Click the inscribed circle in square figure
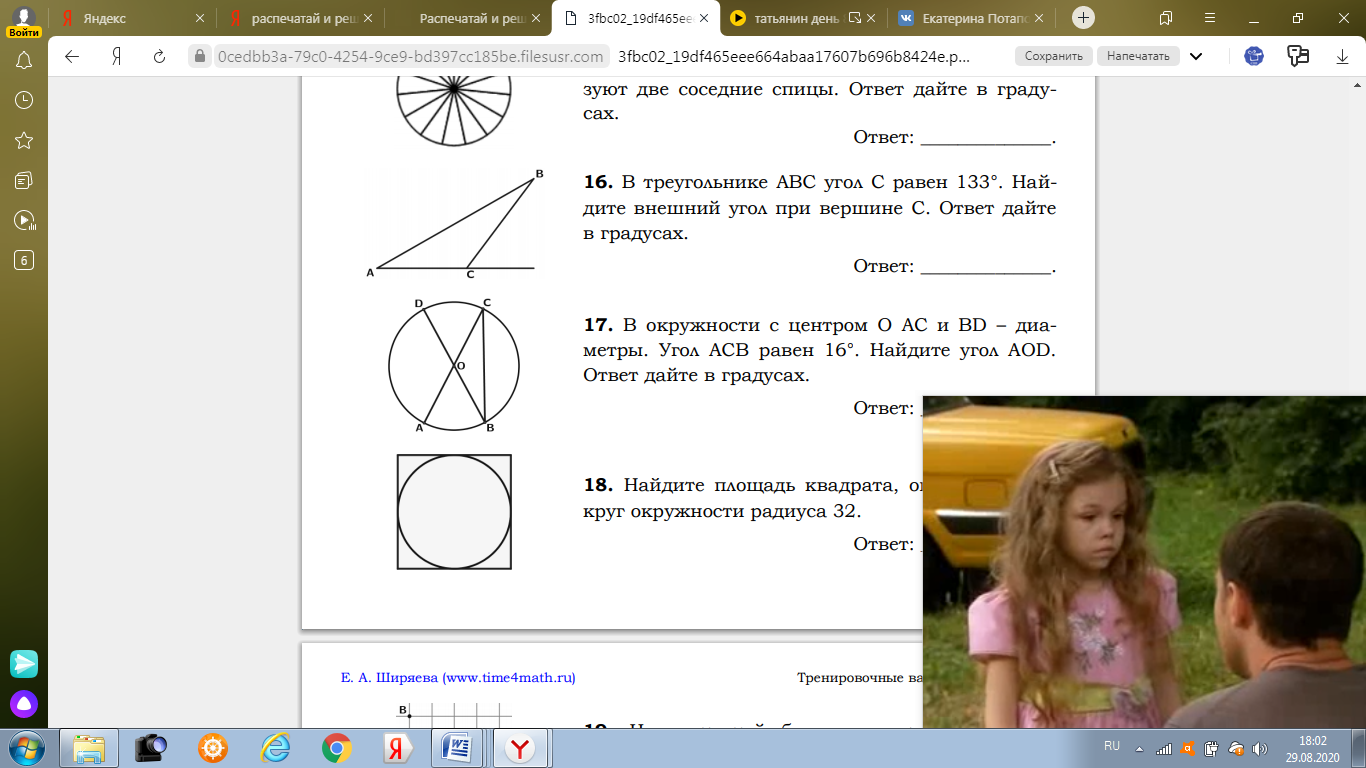The image size is (1366, 768). coord(454,512)
